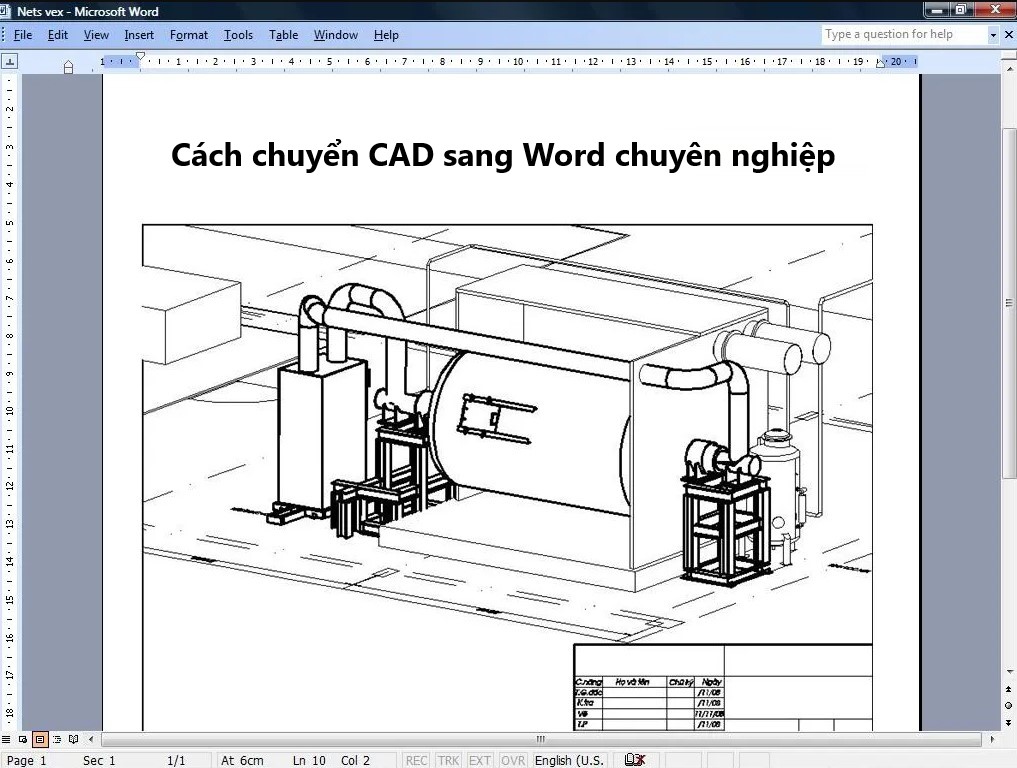Open the Table menu

[283, 35]
